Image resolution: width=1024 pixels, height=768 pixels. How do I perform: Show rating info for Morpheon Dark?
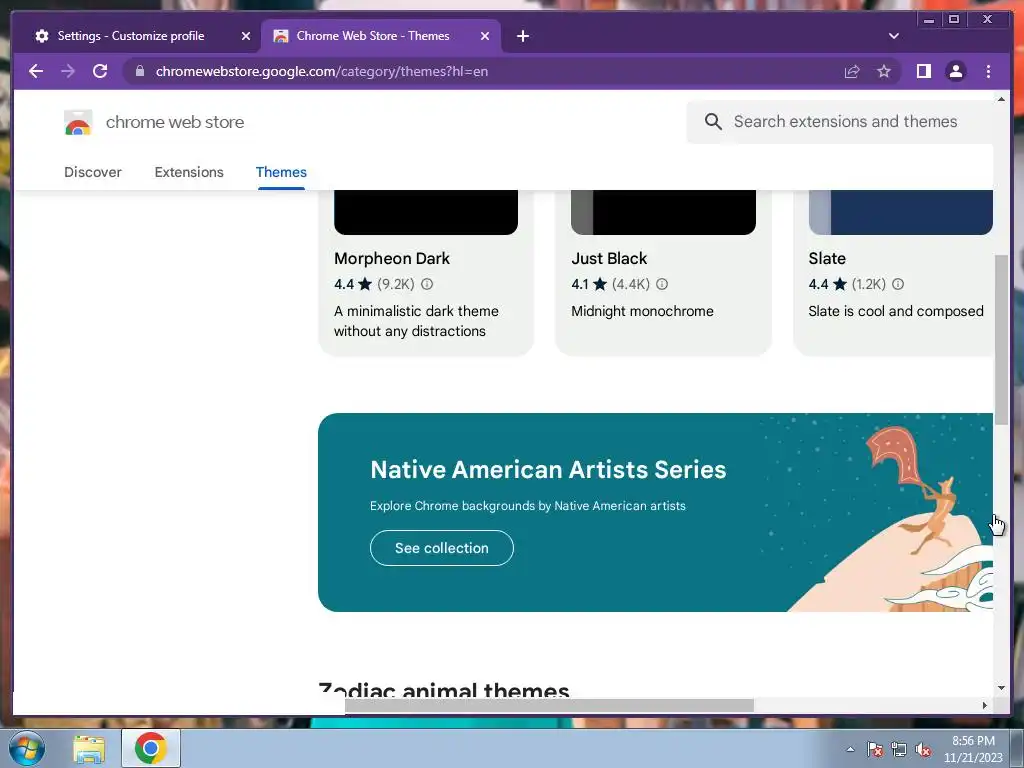coord(427,284)
